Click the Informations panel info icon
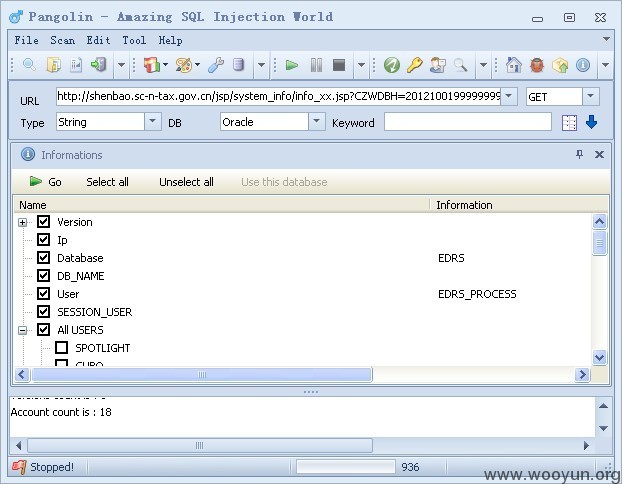Viewport: 622px width, 484px height. pos(28,154)
